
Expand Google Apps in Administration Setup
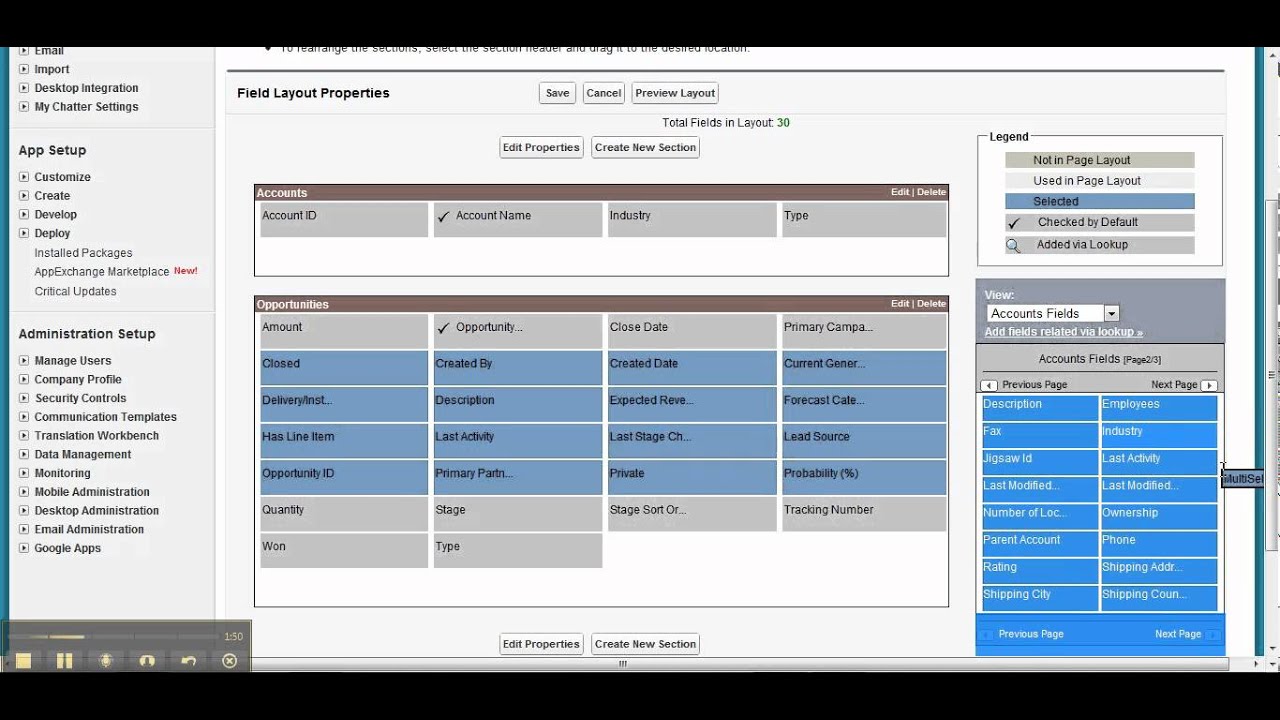point(24,548)
